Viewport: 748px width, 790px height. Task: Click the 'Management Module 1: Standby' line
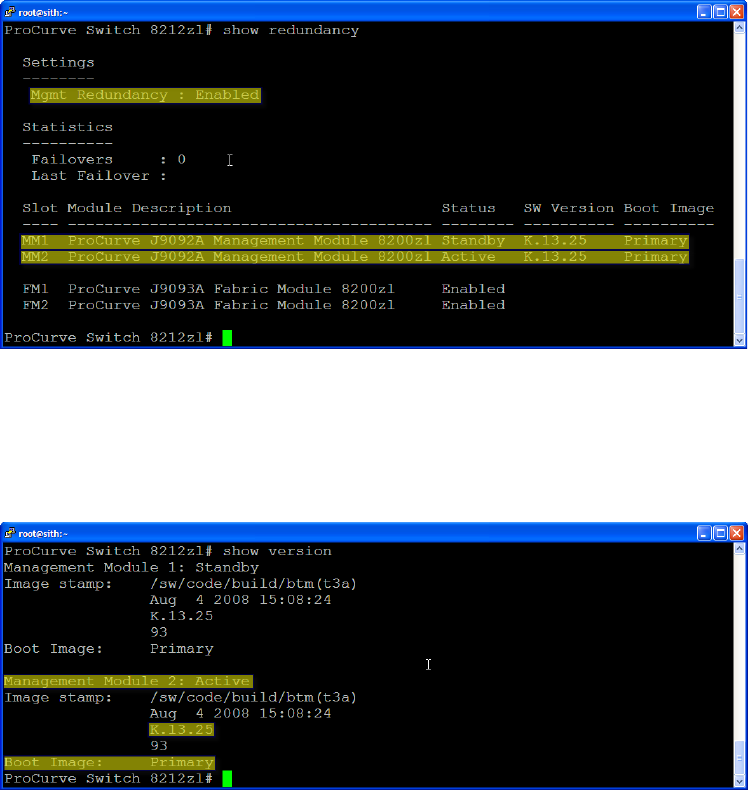(x=131, y=567)
